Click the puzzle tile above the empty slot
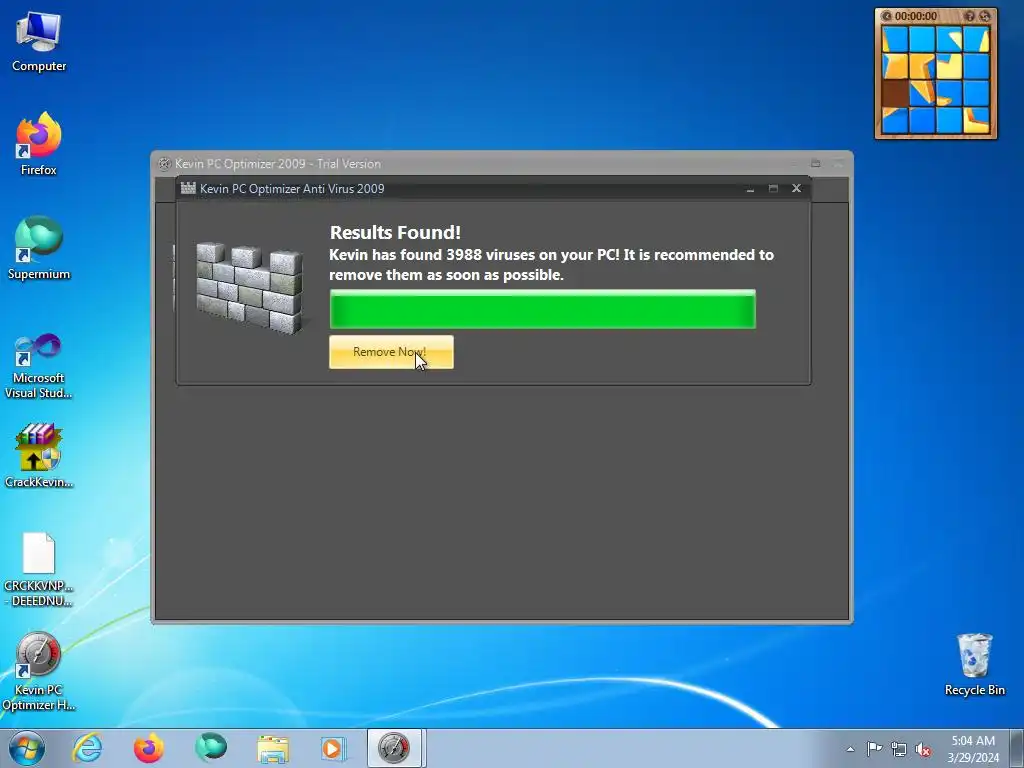Screen dimensions: 1024x768 tap(895, 66)
